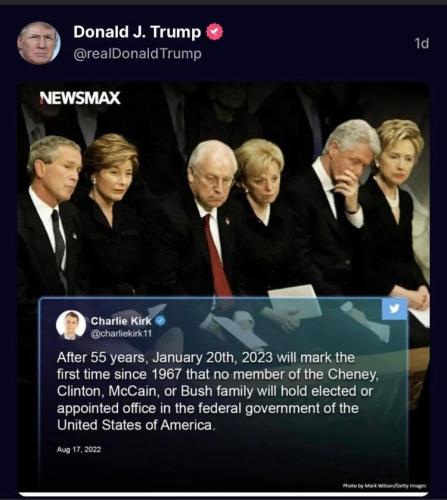The height and width of the screenshot is (500, 447).
Task: Click the NEWSMAX logo on the image
Action: (x=80, y=98)
